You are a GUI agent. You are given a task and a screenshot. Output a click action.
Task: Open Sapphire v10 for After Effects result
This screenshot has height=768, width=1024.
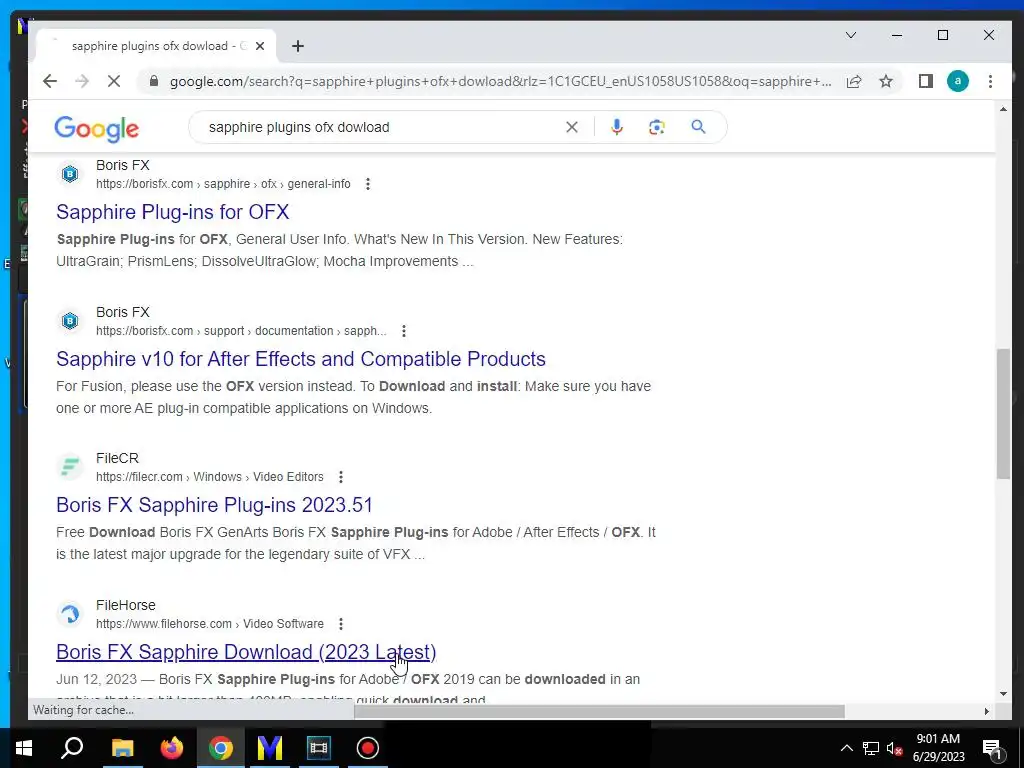coord(300,359)
